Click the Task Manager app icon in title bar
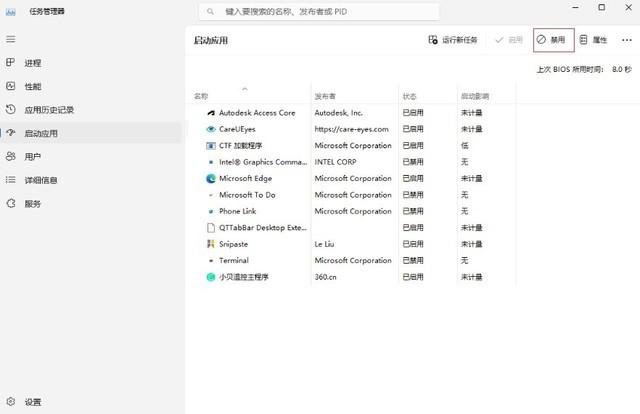This screenshot has height=414, width=640. [11, 11]
